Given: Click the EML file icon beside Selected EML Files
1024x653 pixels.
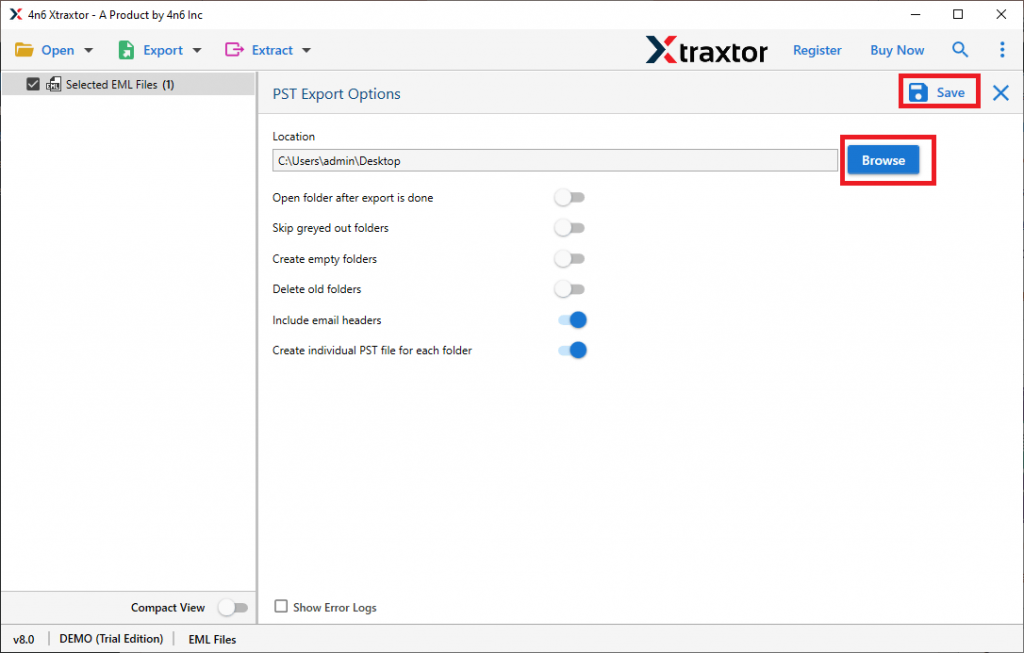Looking at the screenshot, I should click(54, 84).
